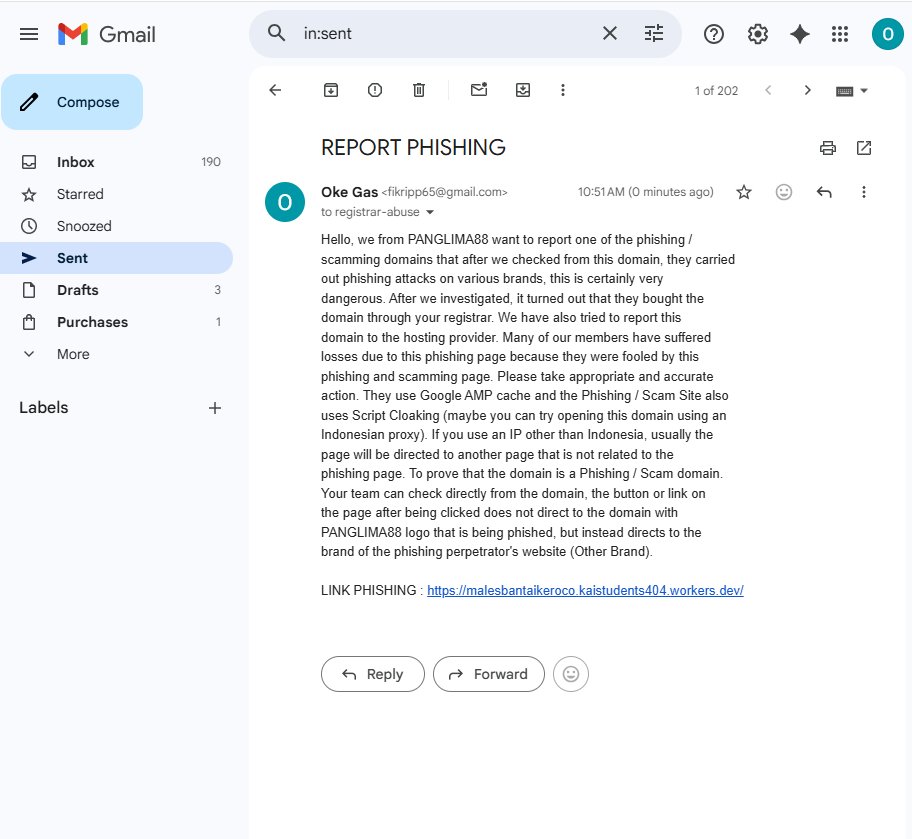Click the in:sent search field

[448, 33]
